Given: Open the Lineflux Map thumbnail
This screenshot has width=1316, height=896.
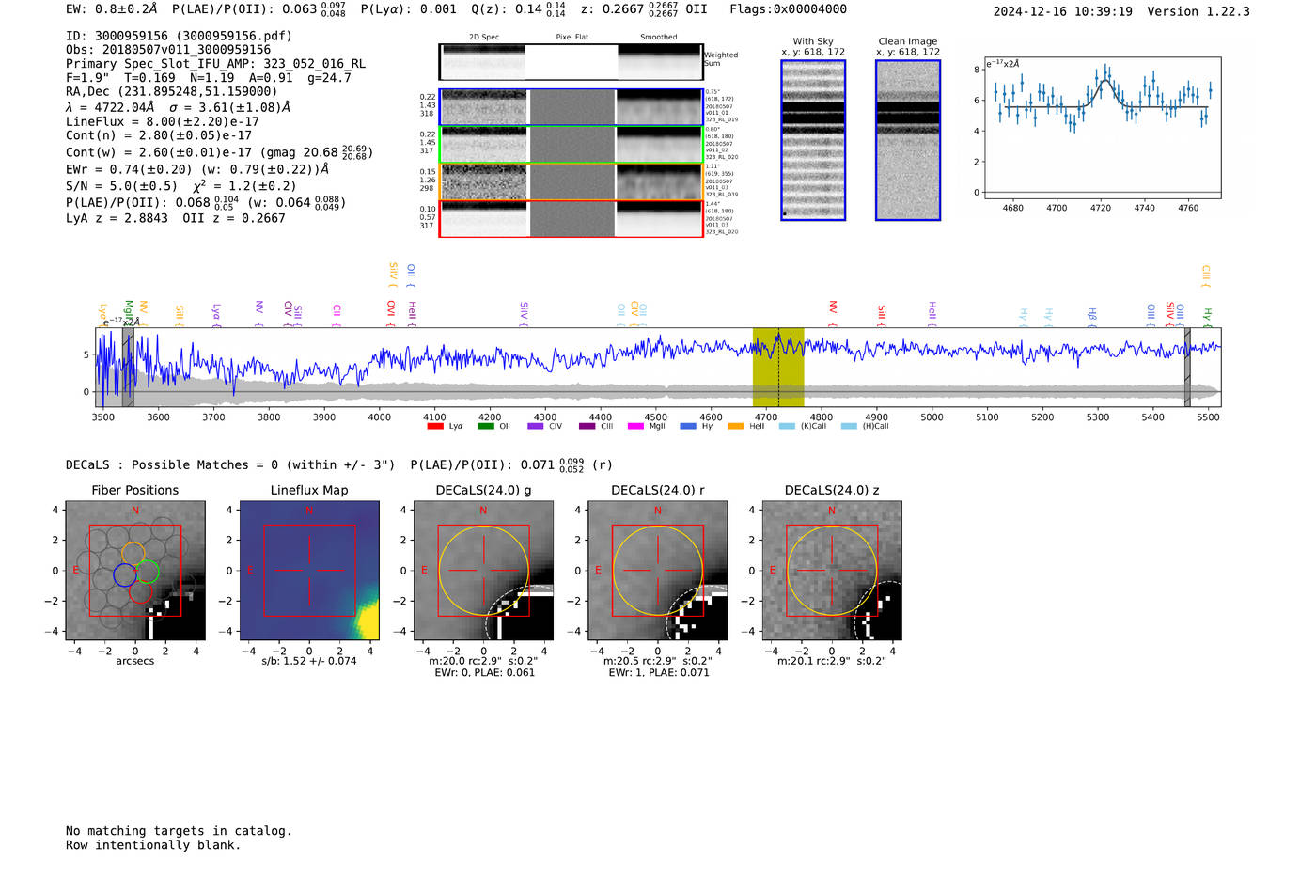Looking at the screenshot, I should click(x=309, y=571).
